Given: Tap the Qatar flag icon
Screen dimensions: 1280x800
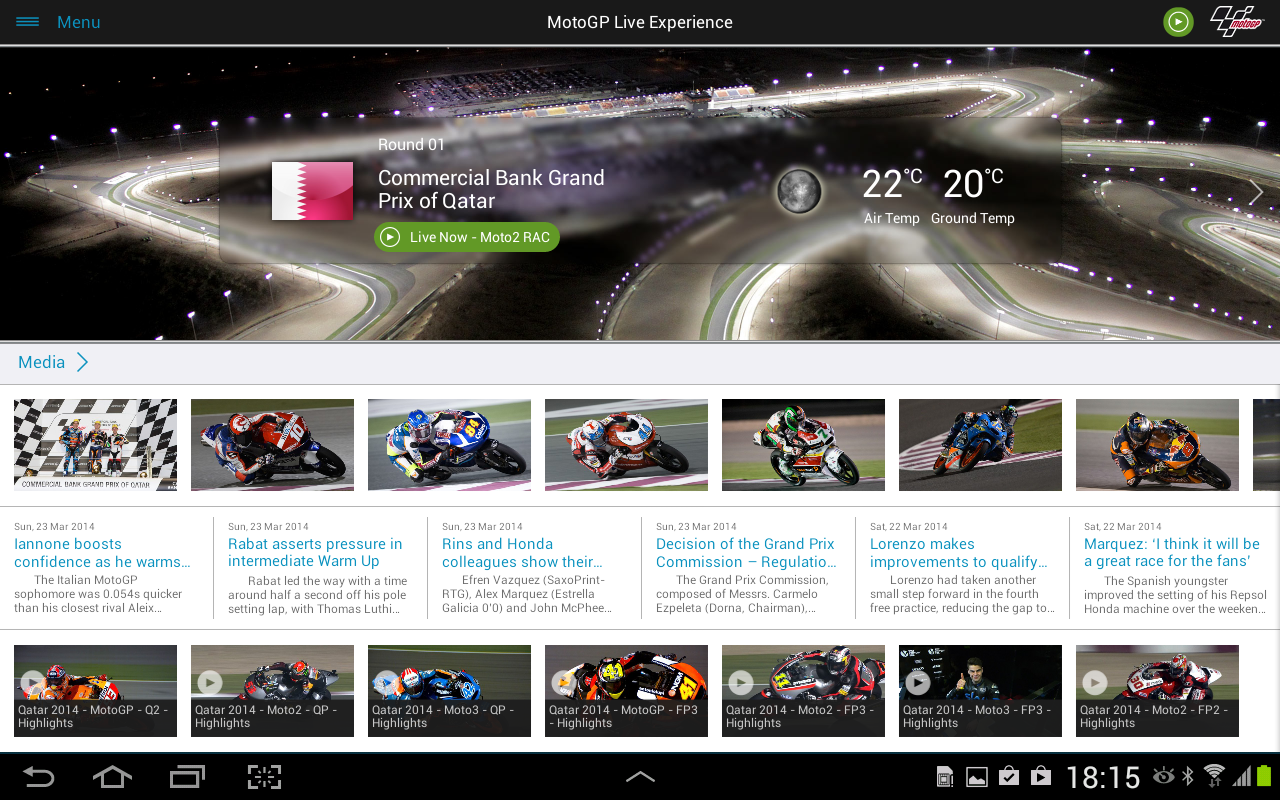Looking at the screenshot, I should 312,191.
